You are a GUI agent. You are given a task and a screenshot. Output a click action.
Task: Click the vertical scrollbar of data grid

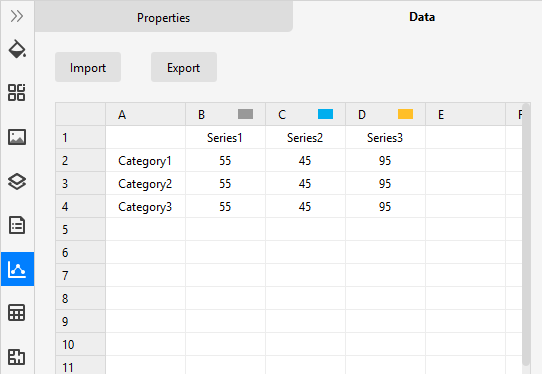click(526, 234)
